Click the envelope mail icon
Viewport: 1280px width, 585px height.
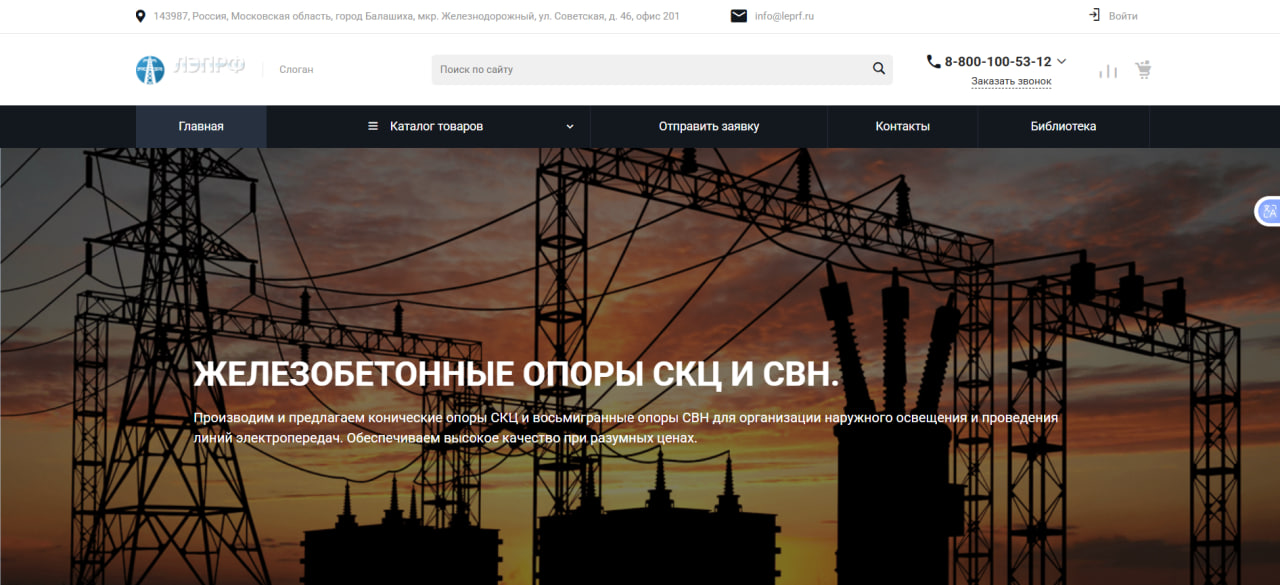pos(739,16)
